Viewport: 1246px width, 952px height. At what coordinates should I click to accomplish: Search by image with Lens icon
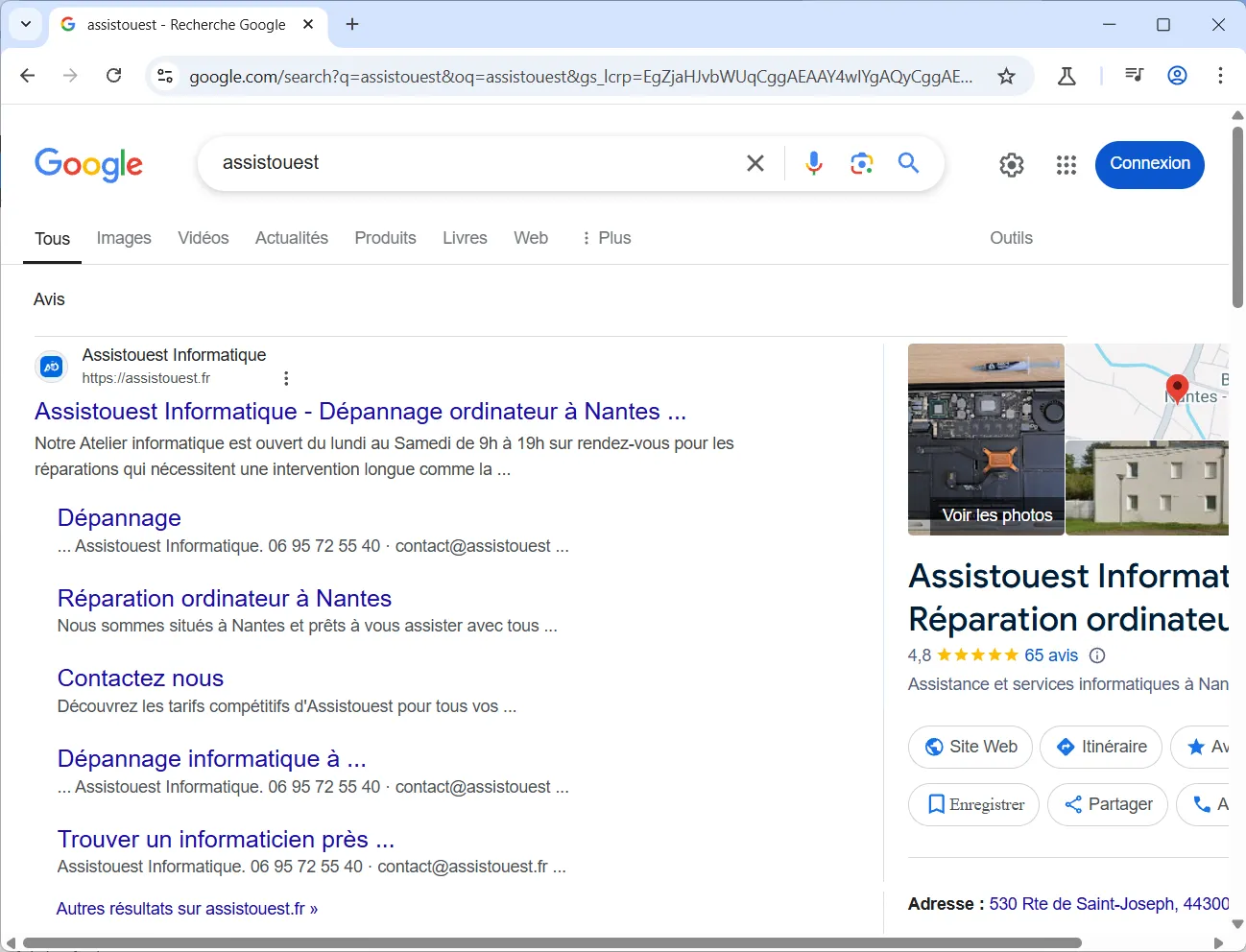coord(862,163)
